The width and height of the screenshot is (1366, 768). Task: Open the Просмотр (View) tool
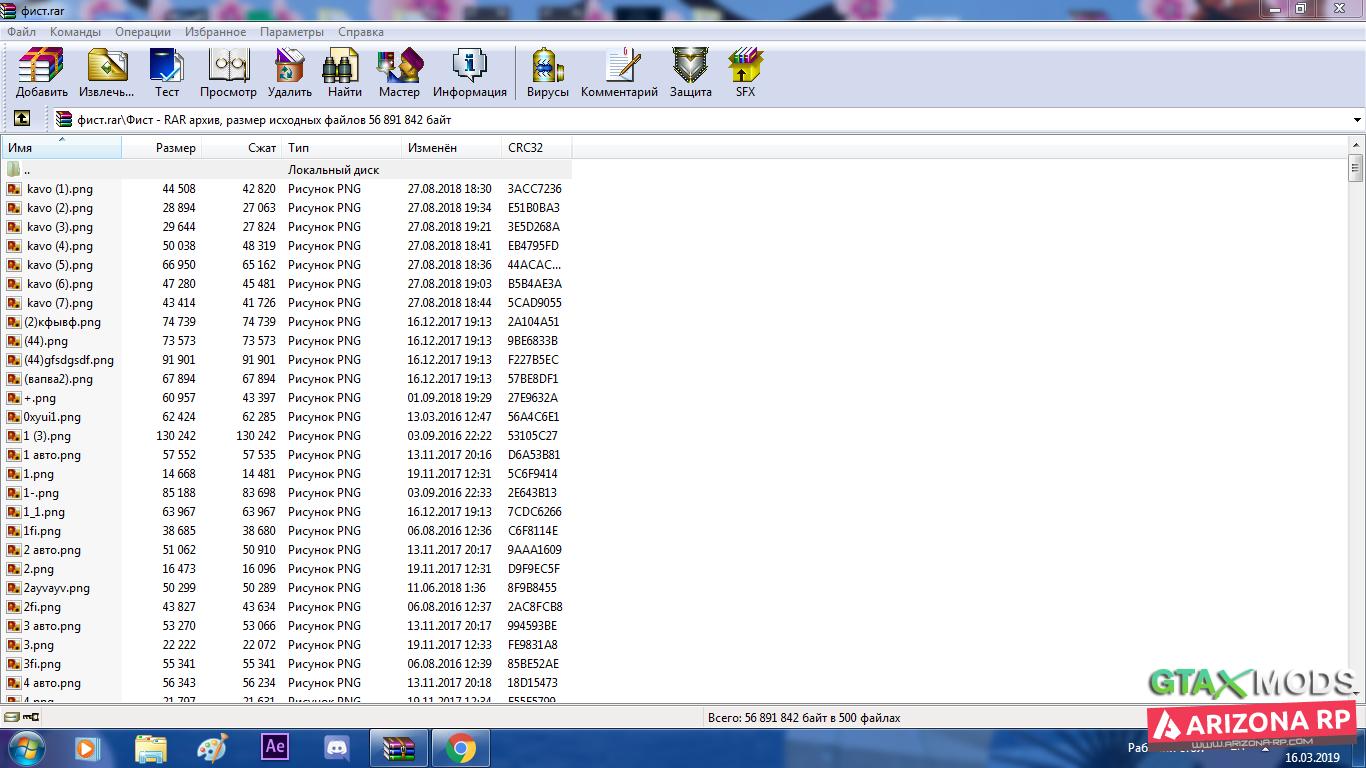pos(228,73)
